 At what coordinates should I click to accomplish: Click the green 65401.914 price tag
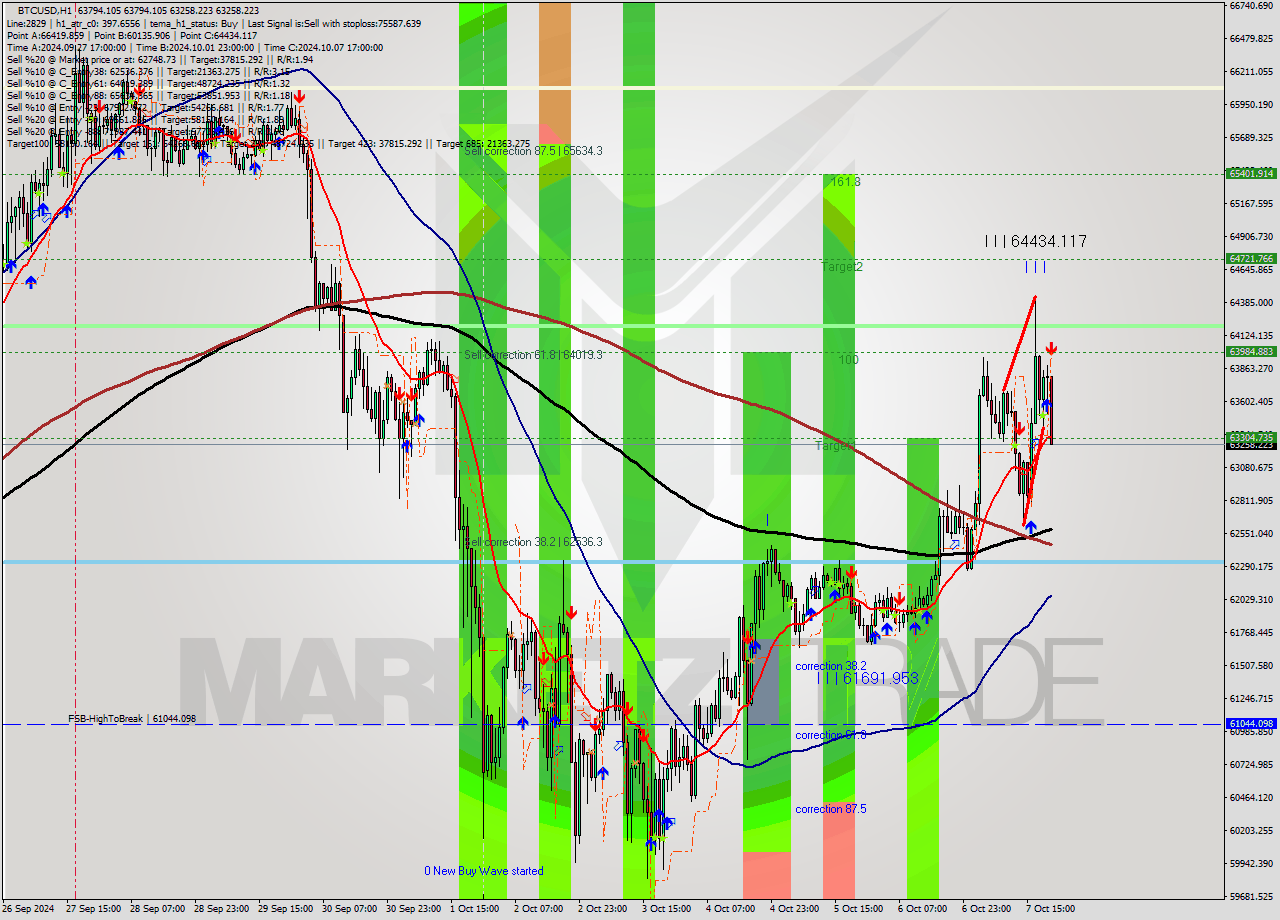1250,173
